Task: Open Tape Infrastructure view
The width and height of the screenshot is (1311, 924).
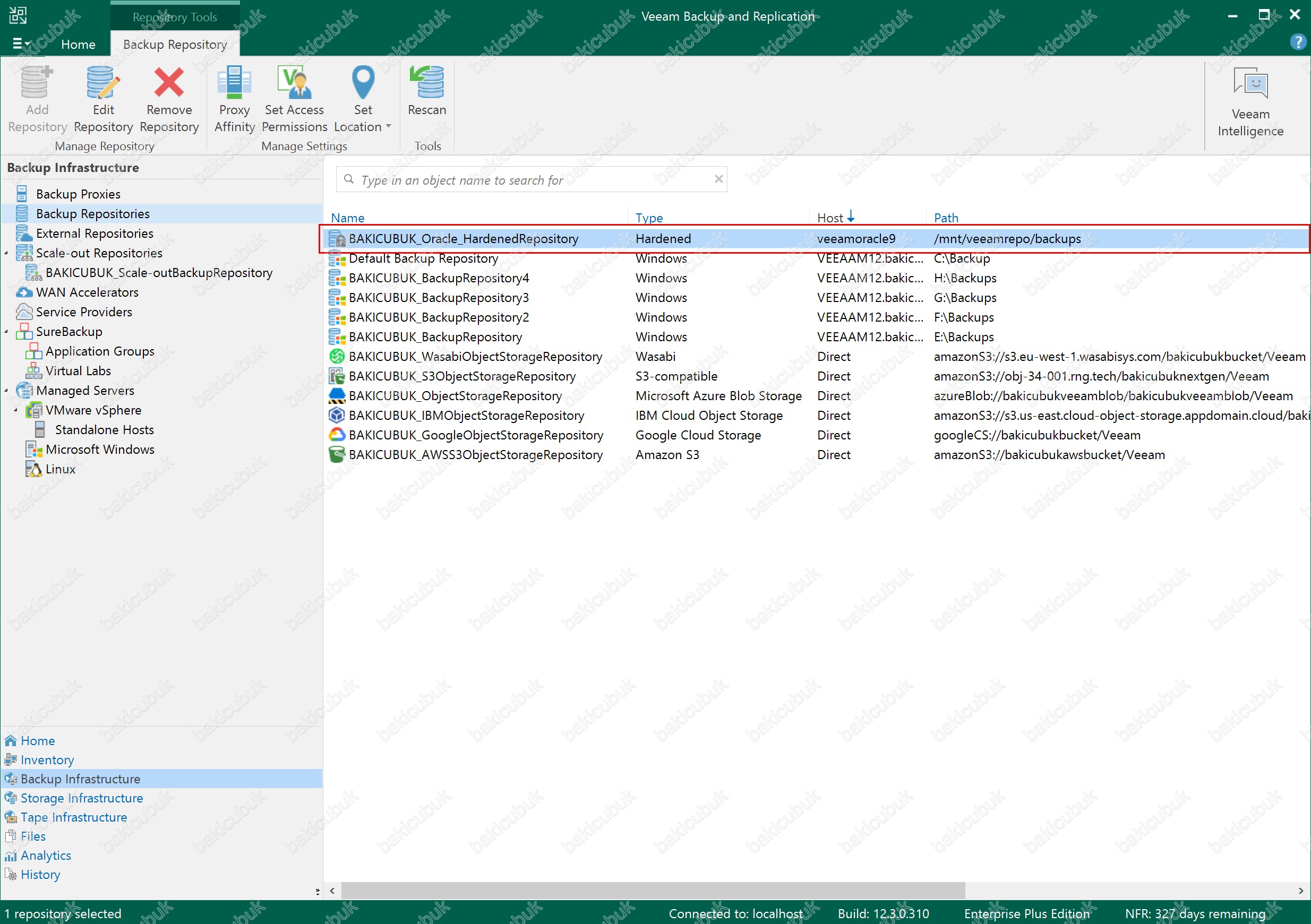Action: point(74,817)
